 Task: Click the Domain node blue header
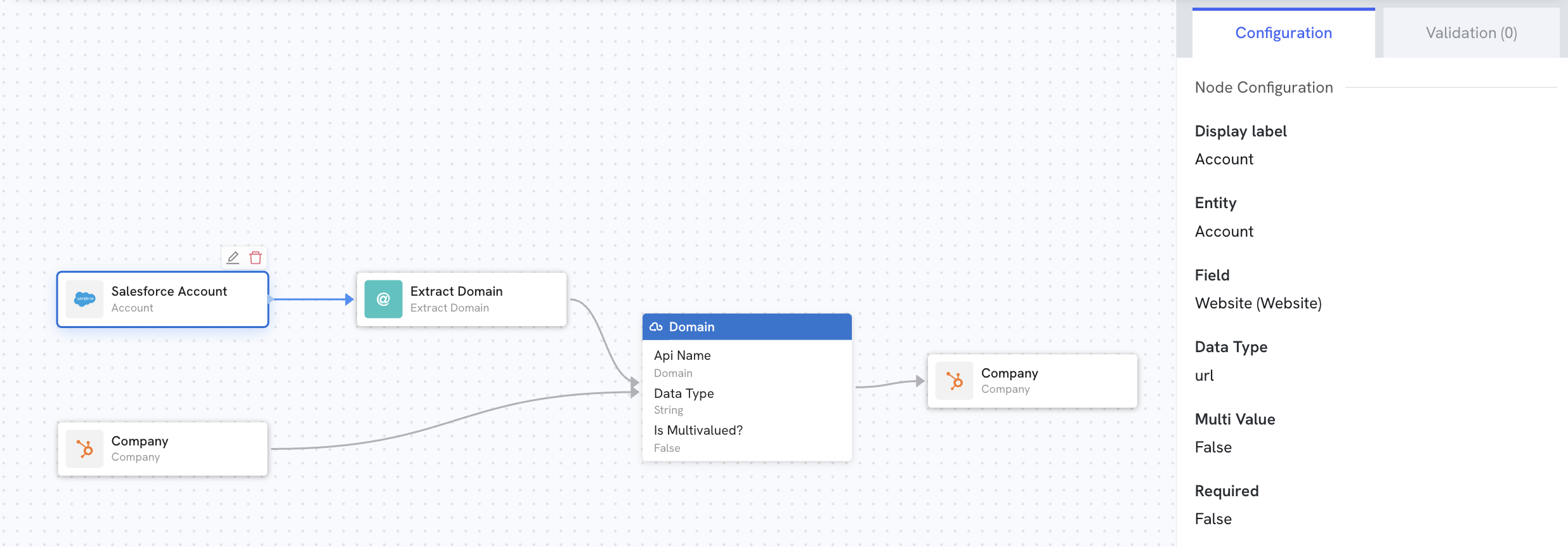[747, 327]
